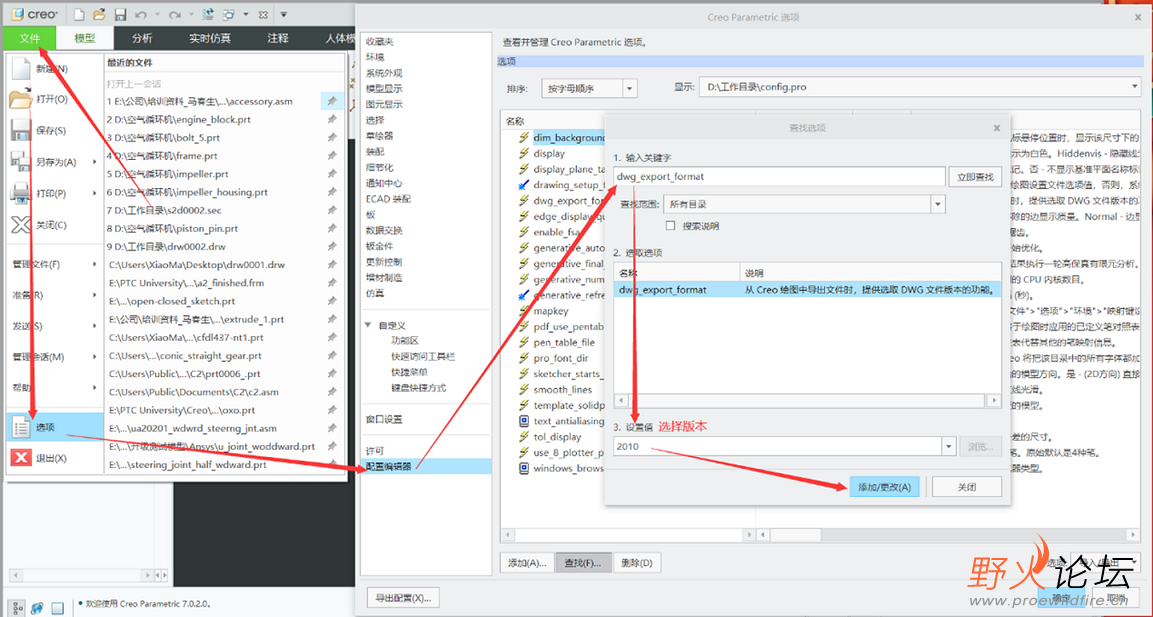Switch to the 注释 ribbon tab
The width and height of the screenshot is (1153, 617).
(278, 38)
